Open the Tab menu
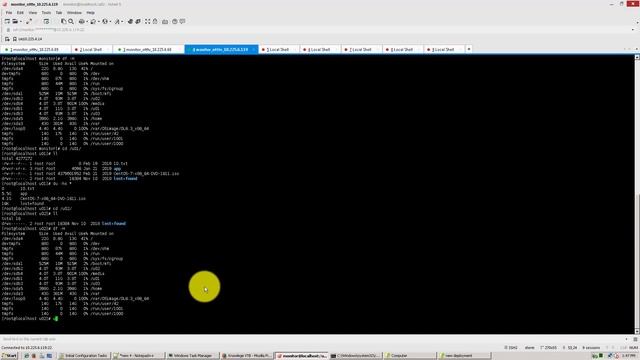The image size is (640, 360). (59, 13)
